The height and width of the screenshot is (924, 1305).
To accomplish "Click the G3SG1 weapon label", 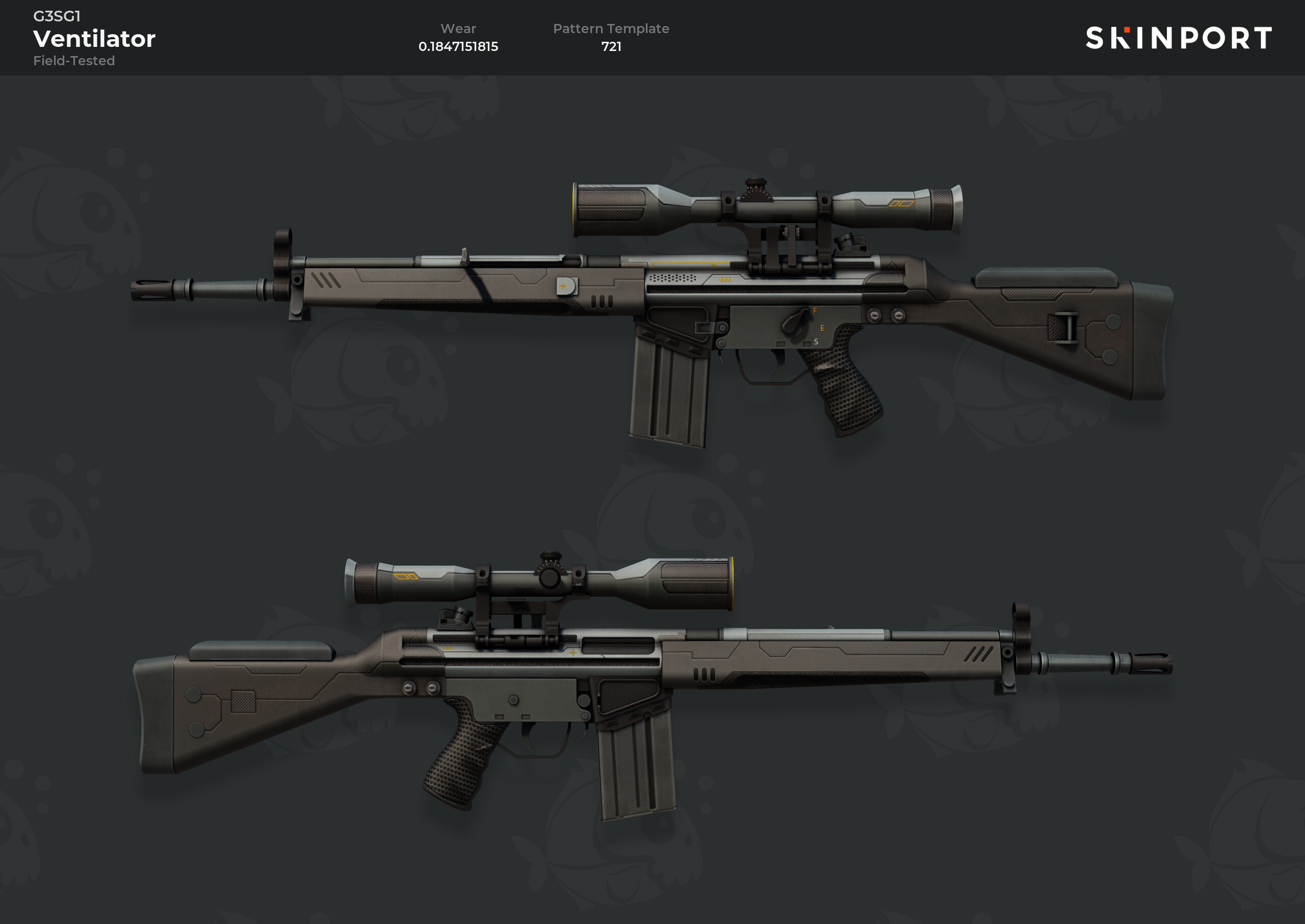I will (57, 16).
